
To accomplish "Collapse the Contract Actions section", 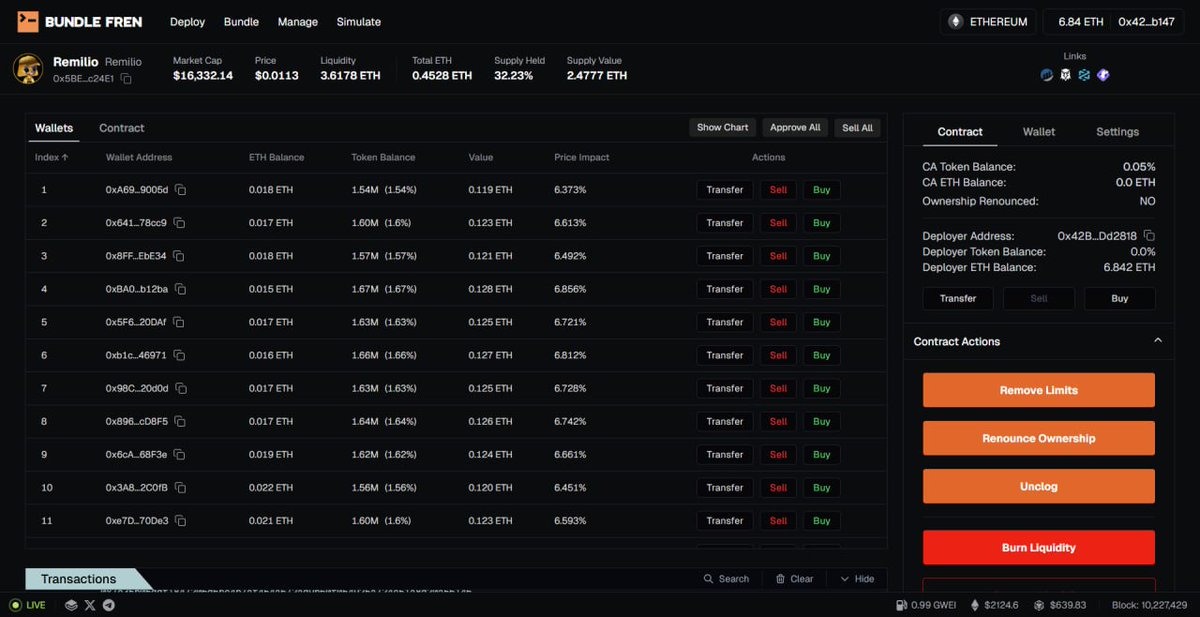I will click(1158, 341).
